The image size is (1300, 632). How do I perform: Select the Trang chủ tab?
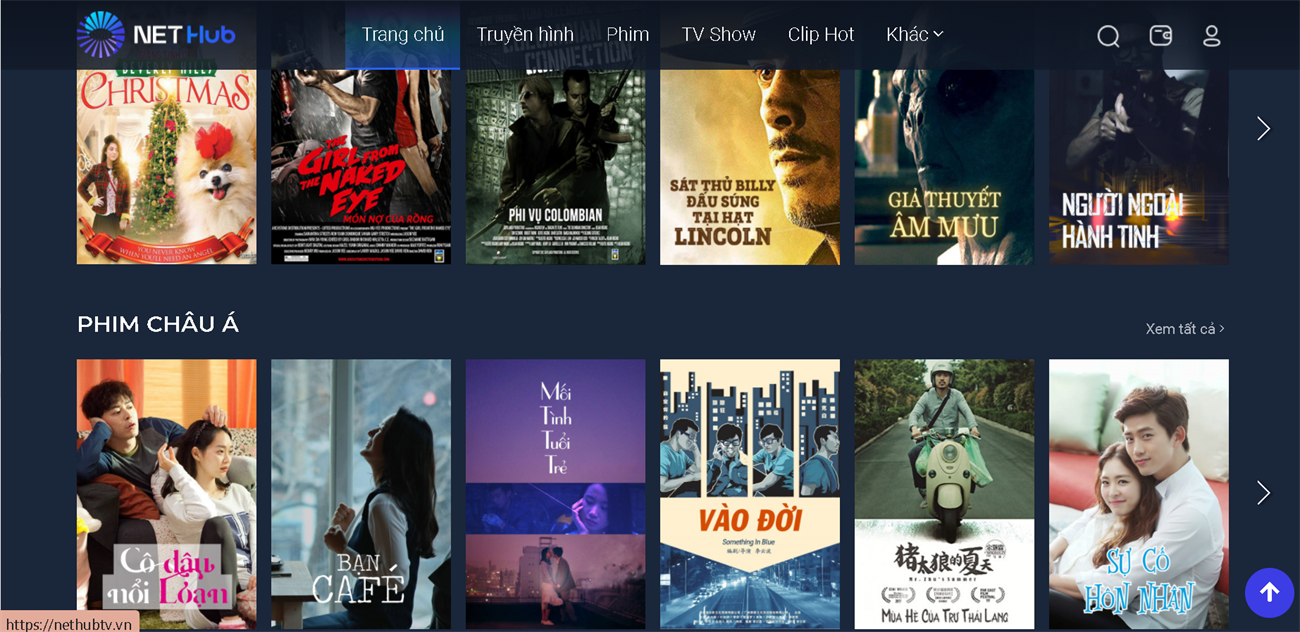click(x=403, y=35)
